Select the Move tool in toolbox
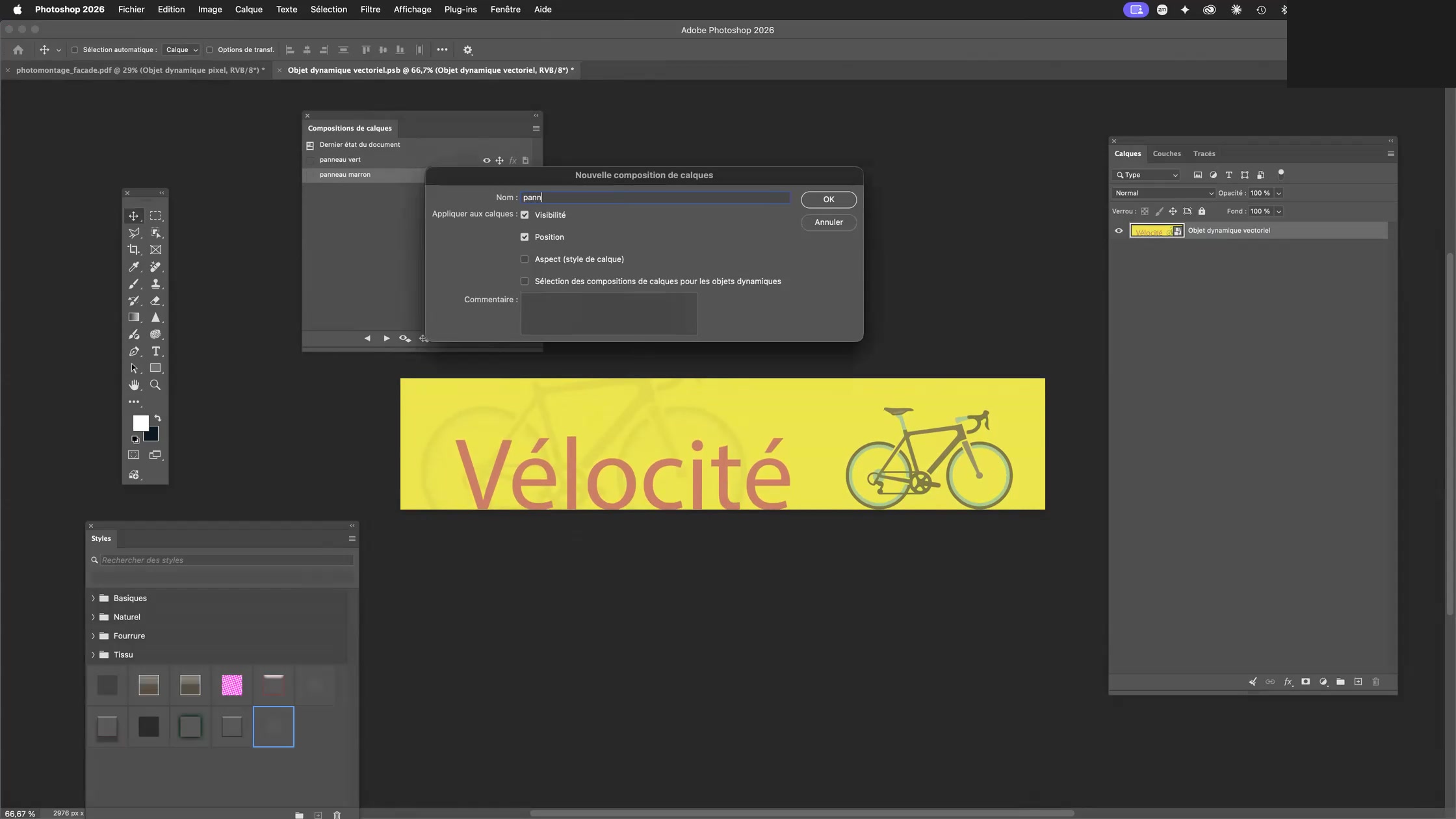Viewport: 1456px width, 819px height. coord(133,216)
